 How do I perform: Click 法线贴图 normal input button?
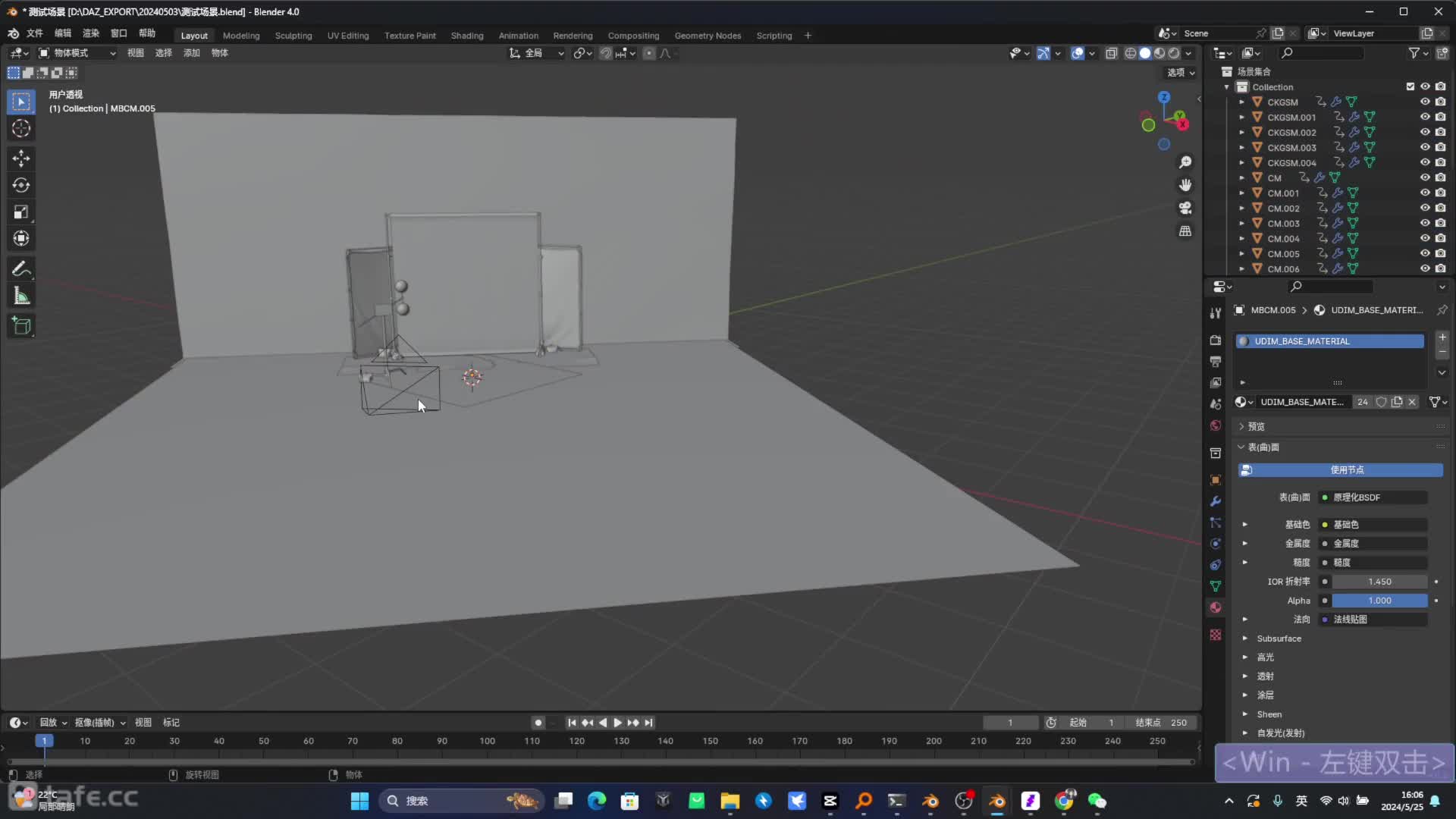pos(1373,620)
